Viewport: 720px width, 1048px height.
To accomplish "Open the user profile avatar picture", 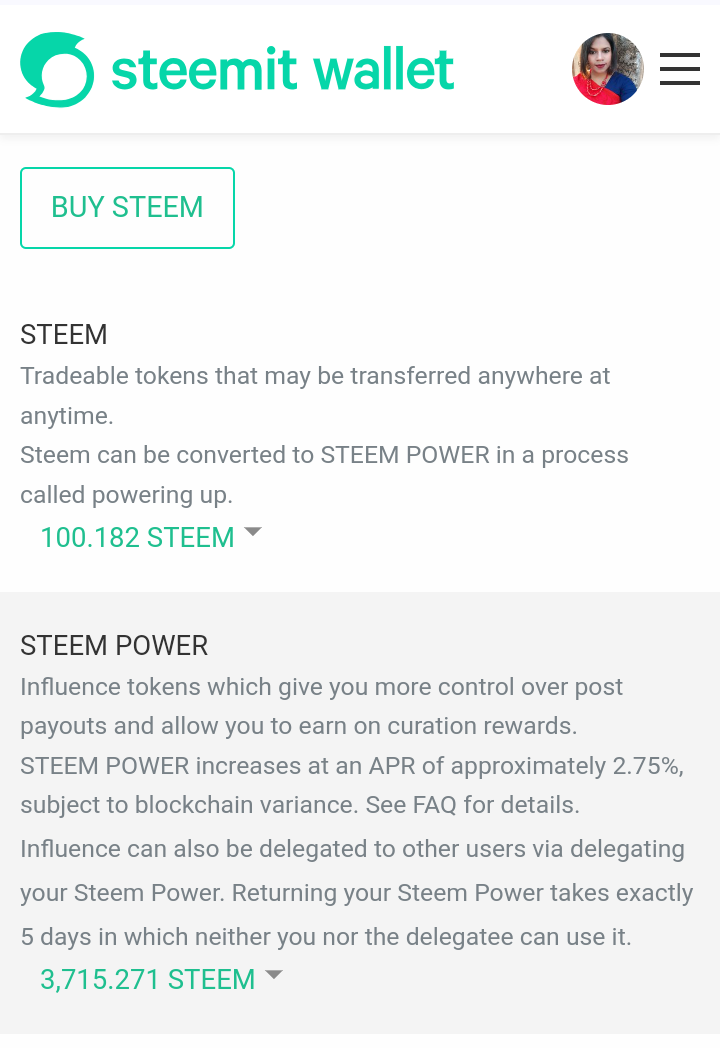I will 608,69.
